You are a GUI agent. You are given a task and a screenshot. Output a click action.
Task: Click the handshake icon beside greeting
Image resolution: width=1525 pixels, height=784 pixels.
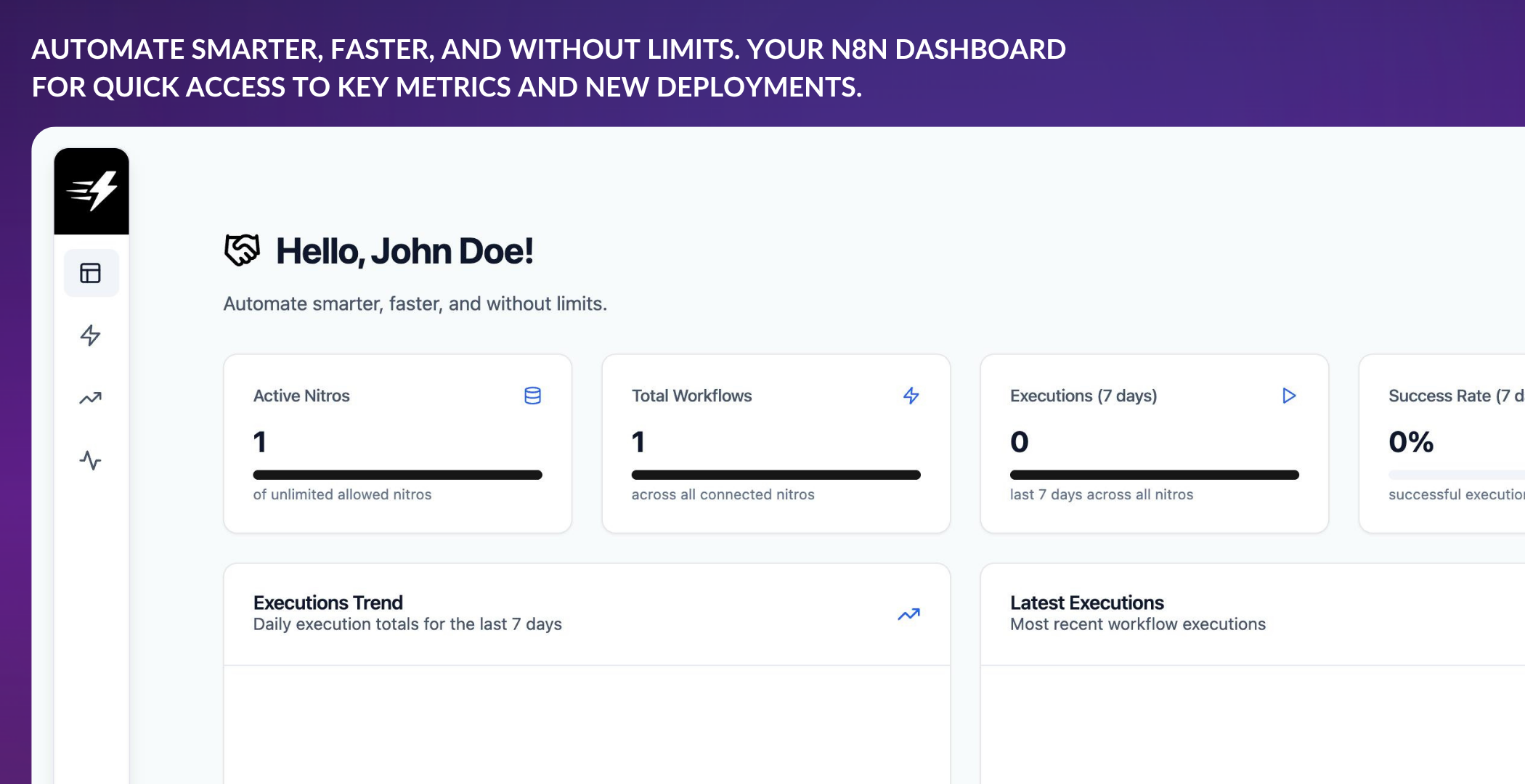click(242, 250)
